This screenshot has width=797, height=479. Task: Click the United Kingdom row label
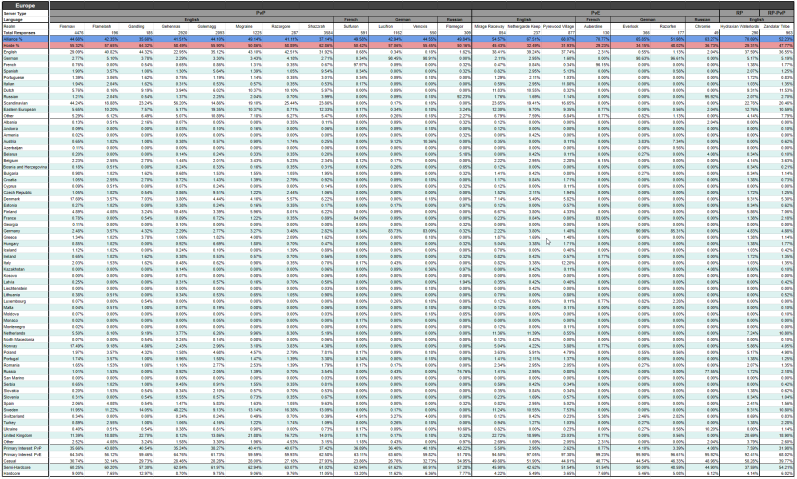(x=17, y=435)
